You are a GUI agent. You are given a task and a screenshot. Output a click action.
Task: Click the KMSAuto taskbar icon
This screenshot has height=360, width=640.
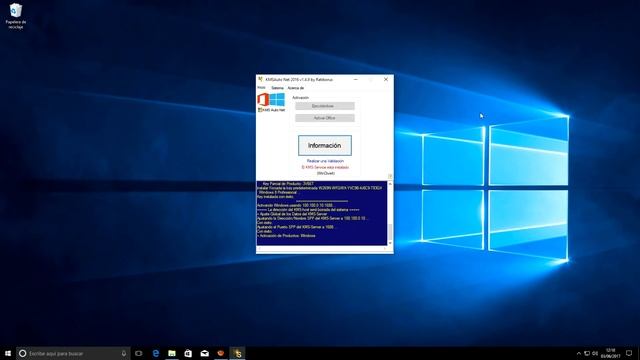[237, 353]
